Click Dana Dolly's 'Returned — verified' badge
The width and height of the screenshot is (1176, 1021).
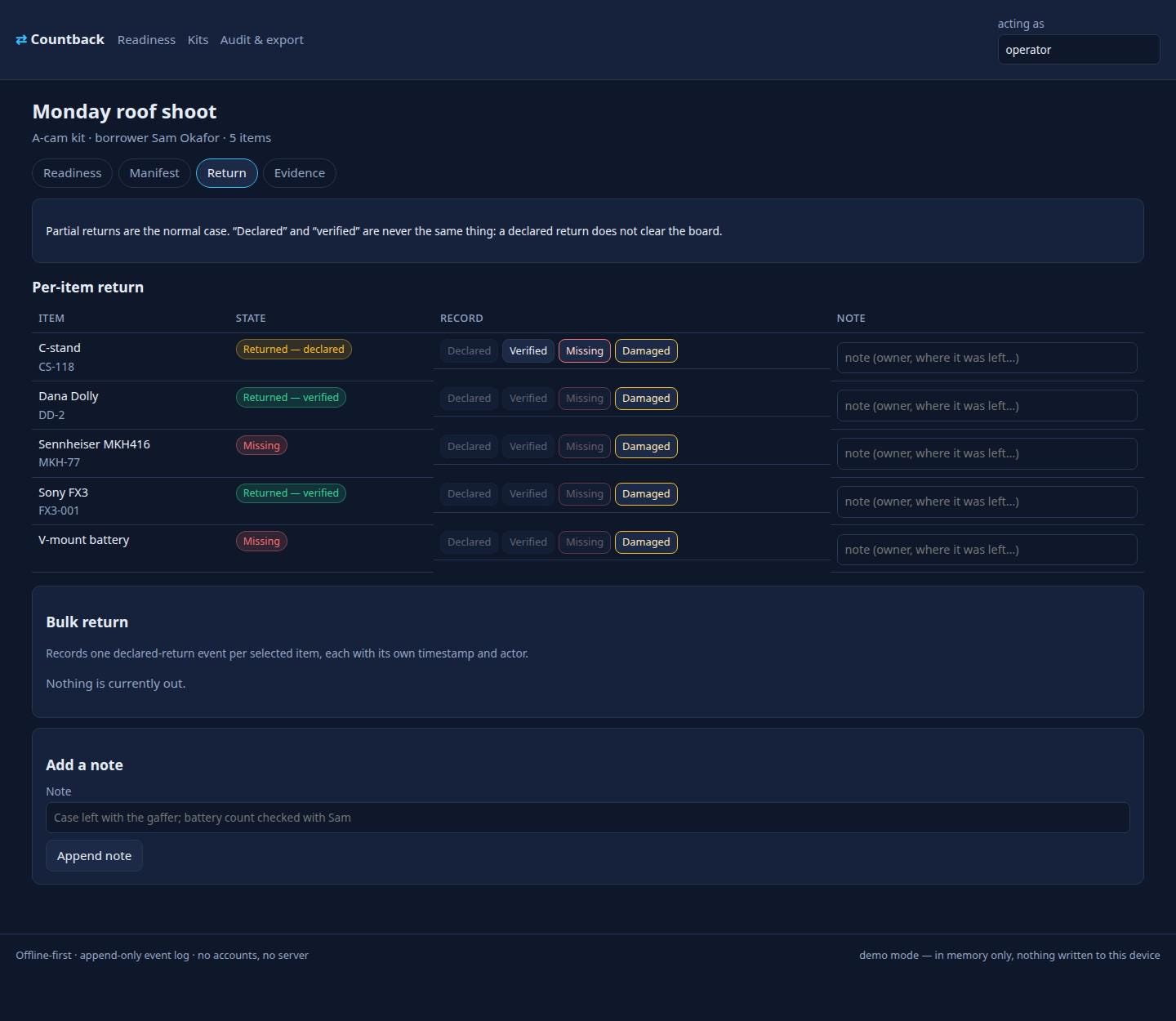[x=291, y=398]
